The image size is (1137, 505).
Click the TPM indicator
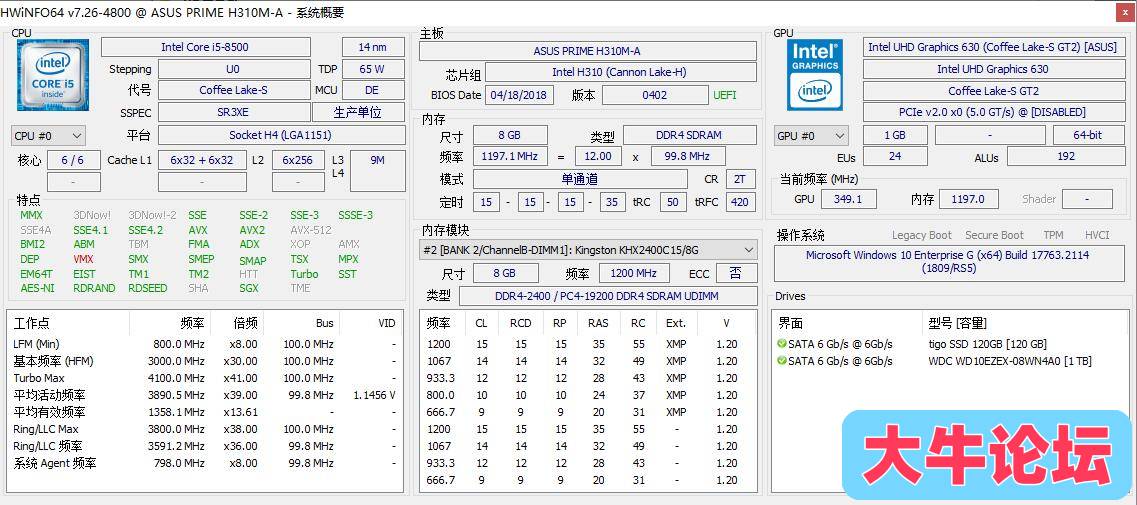point(1053,235)
